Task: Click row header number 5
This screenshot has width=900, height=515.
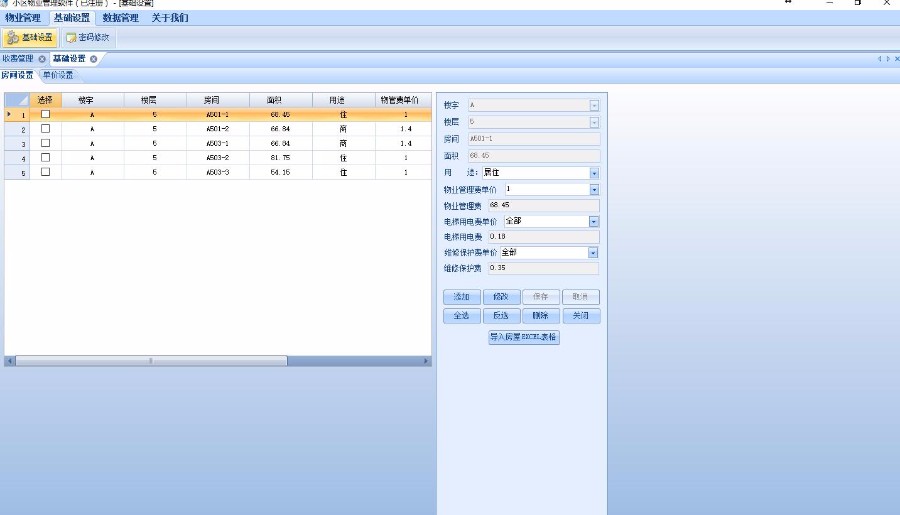Action: (x=17, y=172)
